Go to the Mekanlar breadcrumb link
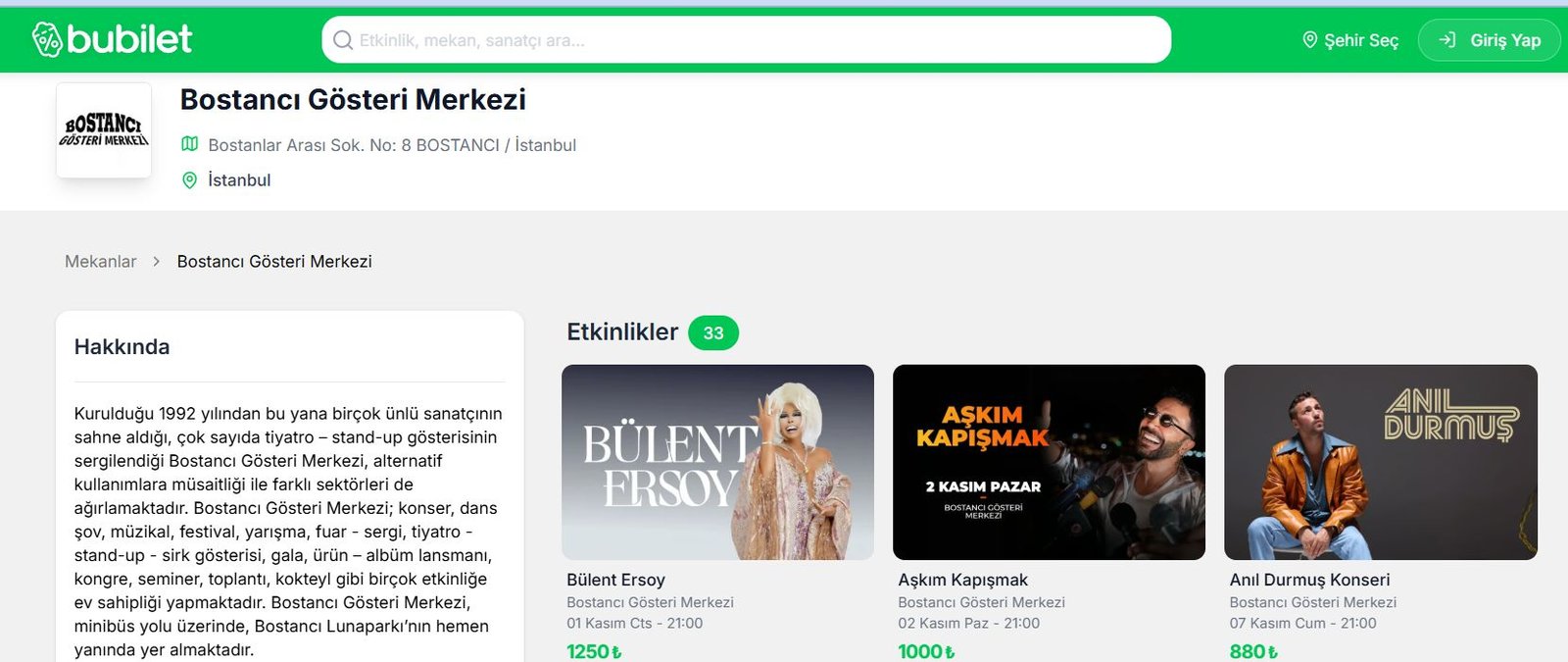 coord(100,262)
